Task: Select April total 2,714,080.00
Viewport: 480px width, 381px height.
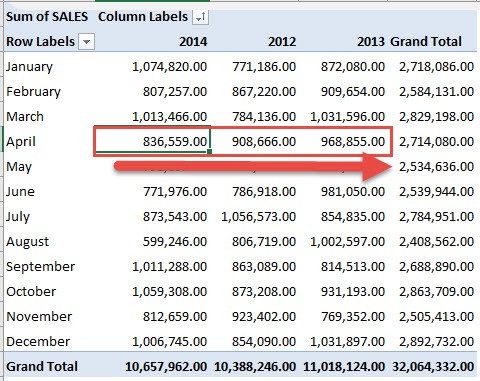Action: [437, 142]
